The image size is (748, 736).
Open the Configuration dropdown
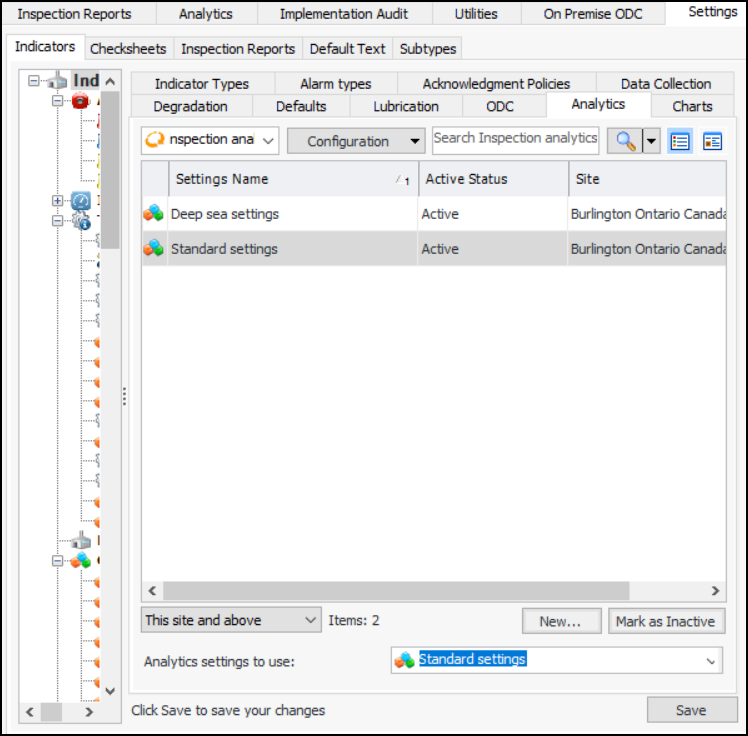click(356, 141)
